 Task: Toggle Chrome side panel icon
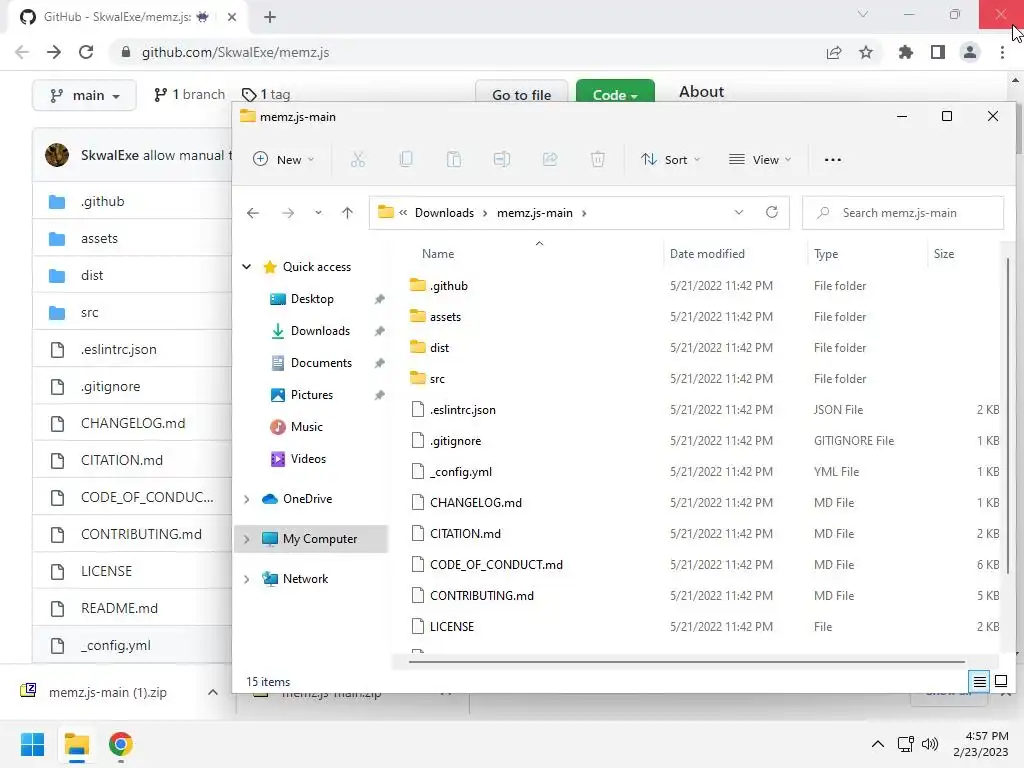click(938, 52)
